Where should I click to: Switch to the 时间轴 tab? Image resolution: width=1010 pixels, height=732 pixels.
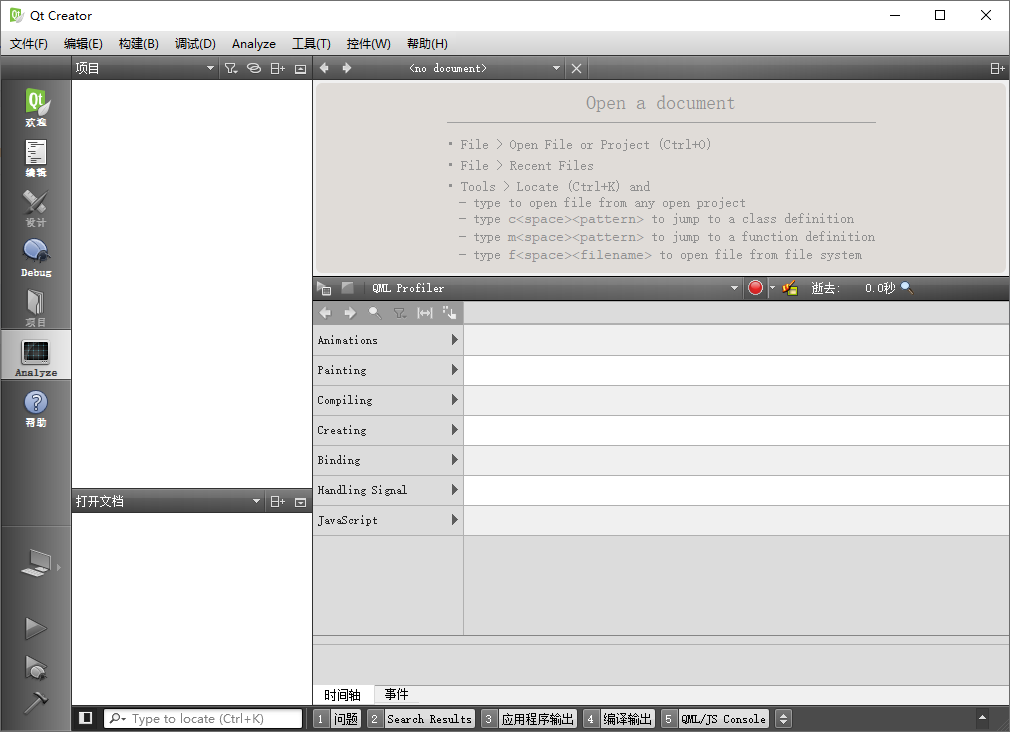[342, 695]
